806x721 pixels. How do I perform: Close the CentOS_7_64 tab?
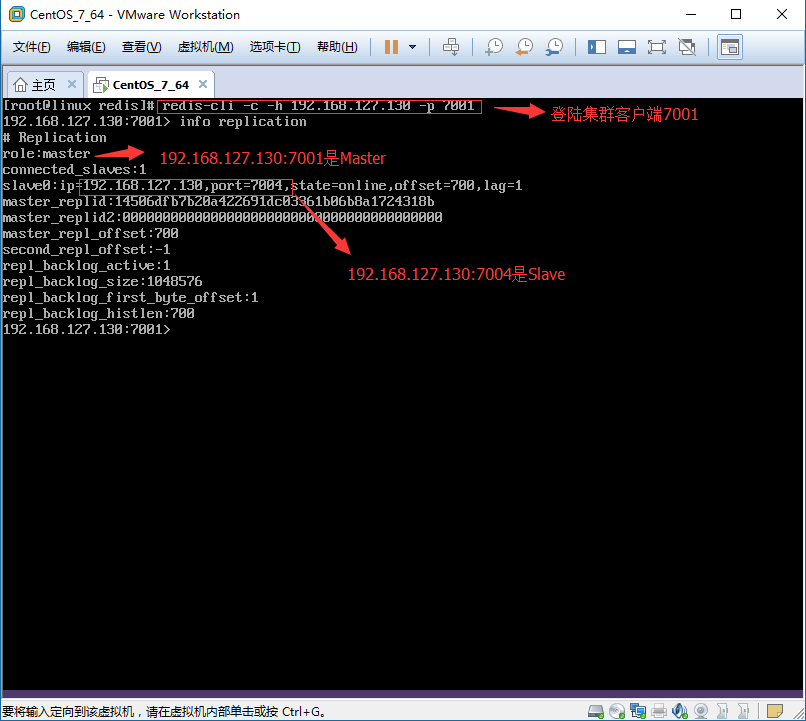203,84
